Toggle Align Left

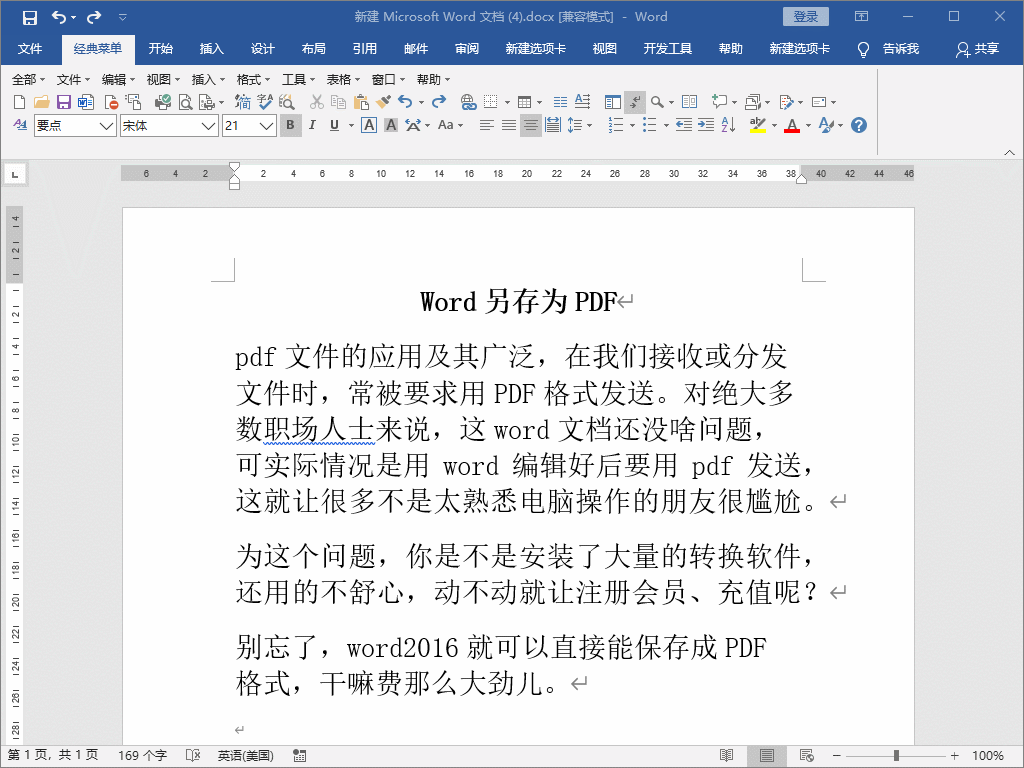click(x=487, y=125)
